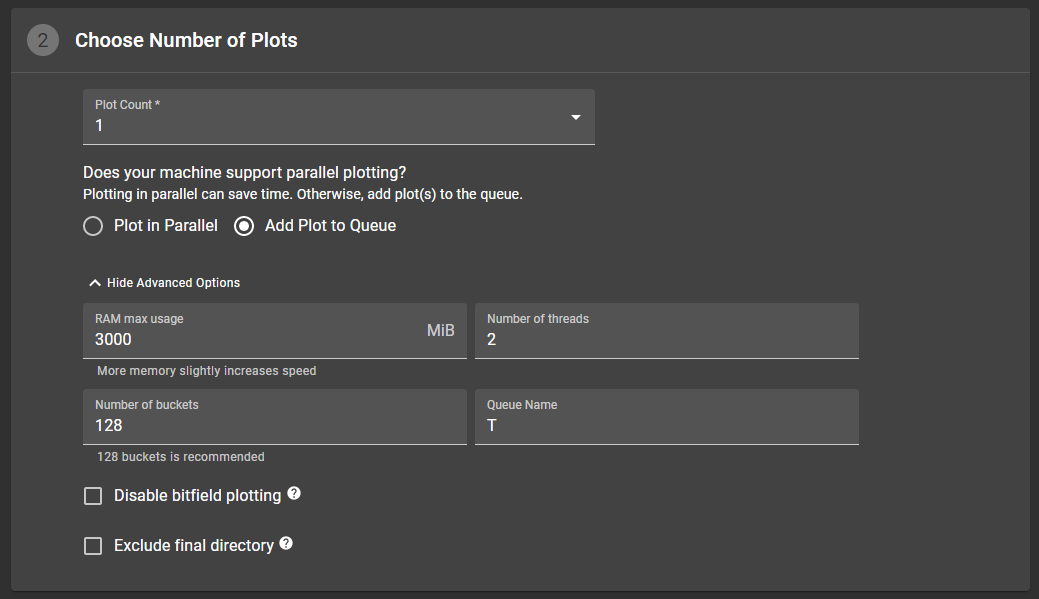Click inside the RAM max usage field
Screen dimensions: 1039x599
pyautogui.click(x=250, y=339)
